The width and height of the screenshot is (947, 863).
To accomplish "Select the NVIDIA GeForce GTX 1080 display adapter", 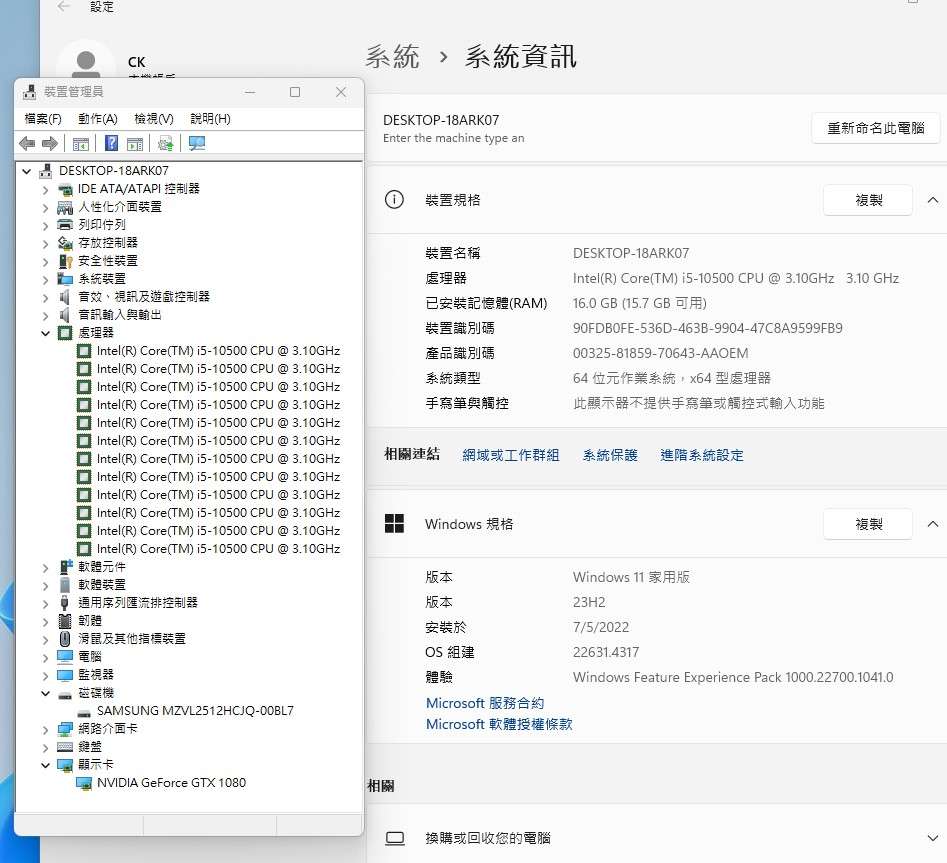I will pyautogui.click(x=172, y=783).
